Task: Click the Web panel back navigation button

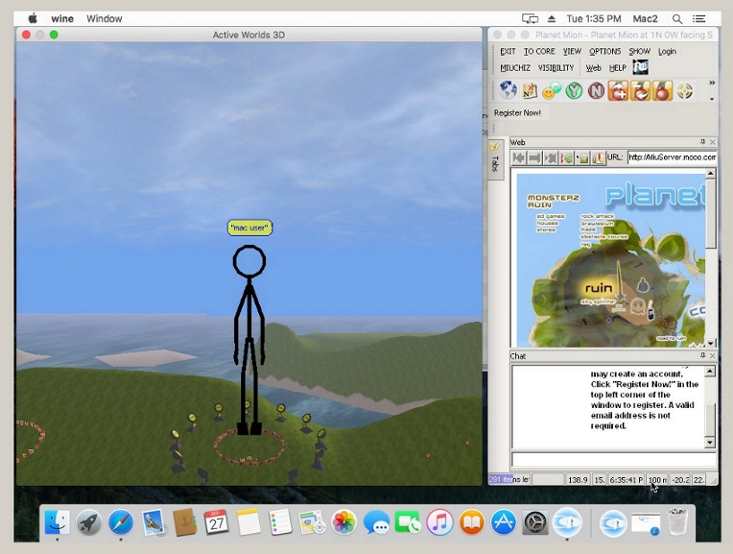Action: pyautogui.click(x=518, y=158)
